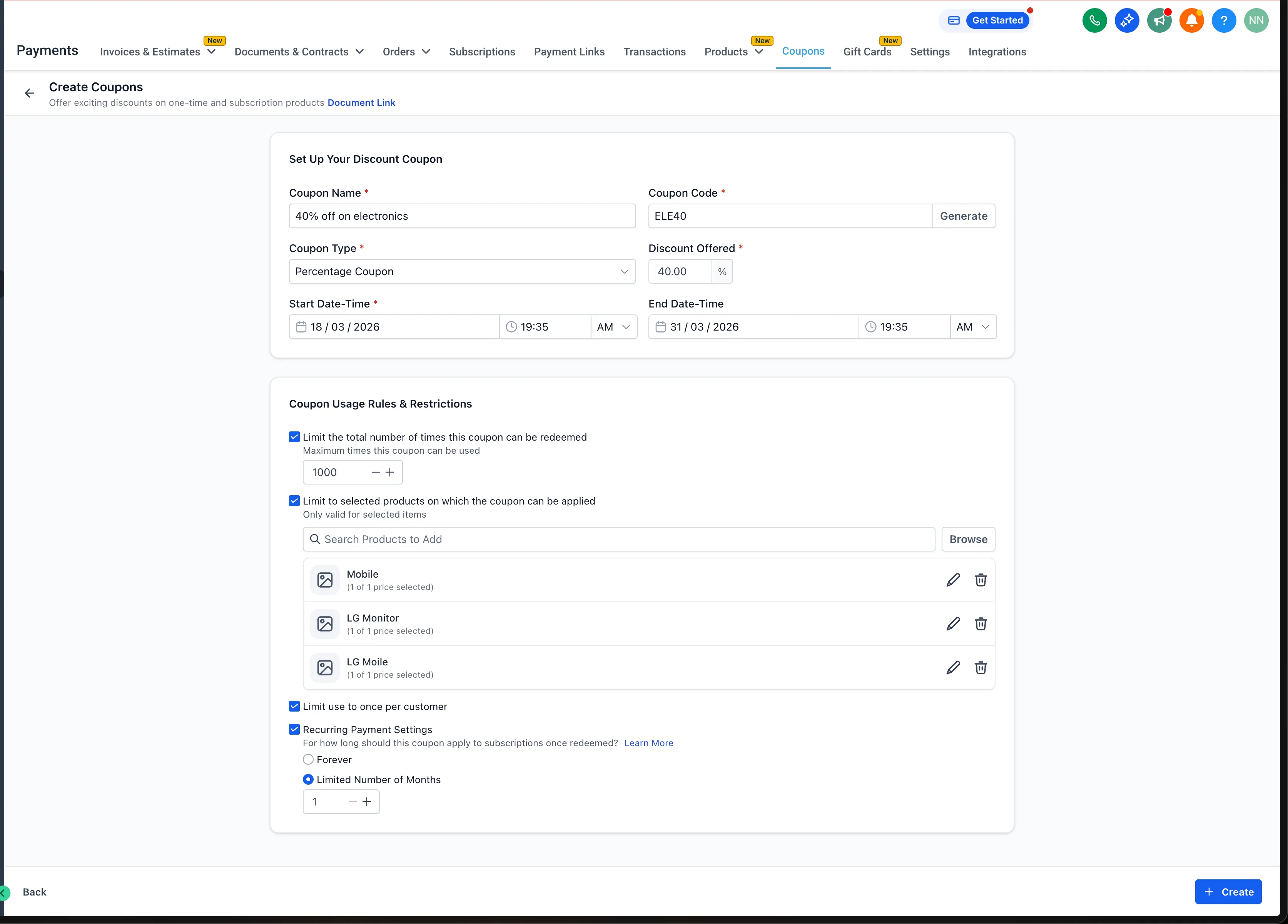1288x924 pixels.
Task: Increase maximum coupon uses with plus stepper
Action: point(389,472)
